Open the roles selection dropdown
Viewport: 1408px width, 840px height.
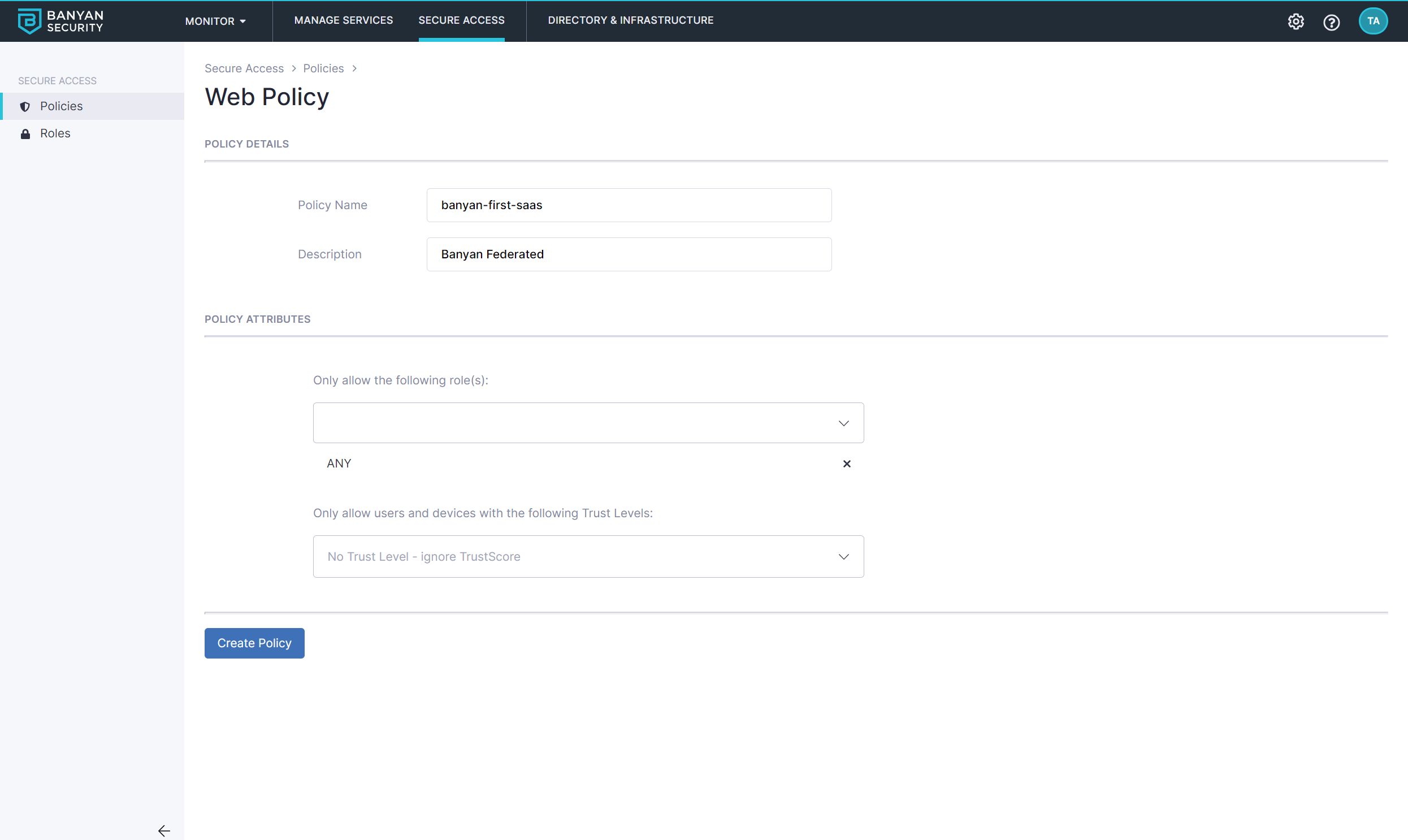click(588, 423)
